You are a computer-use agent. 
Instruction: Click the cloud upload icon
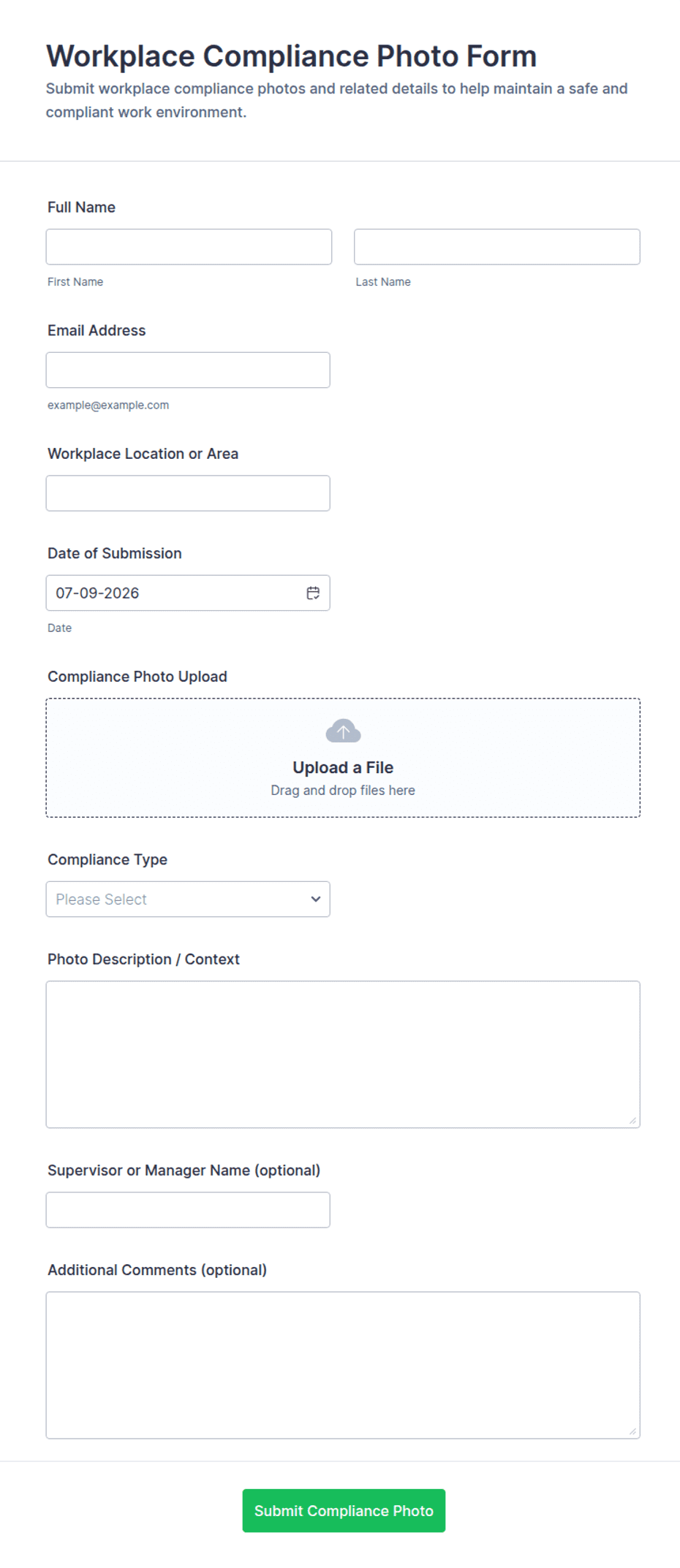343,731
